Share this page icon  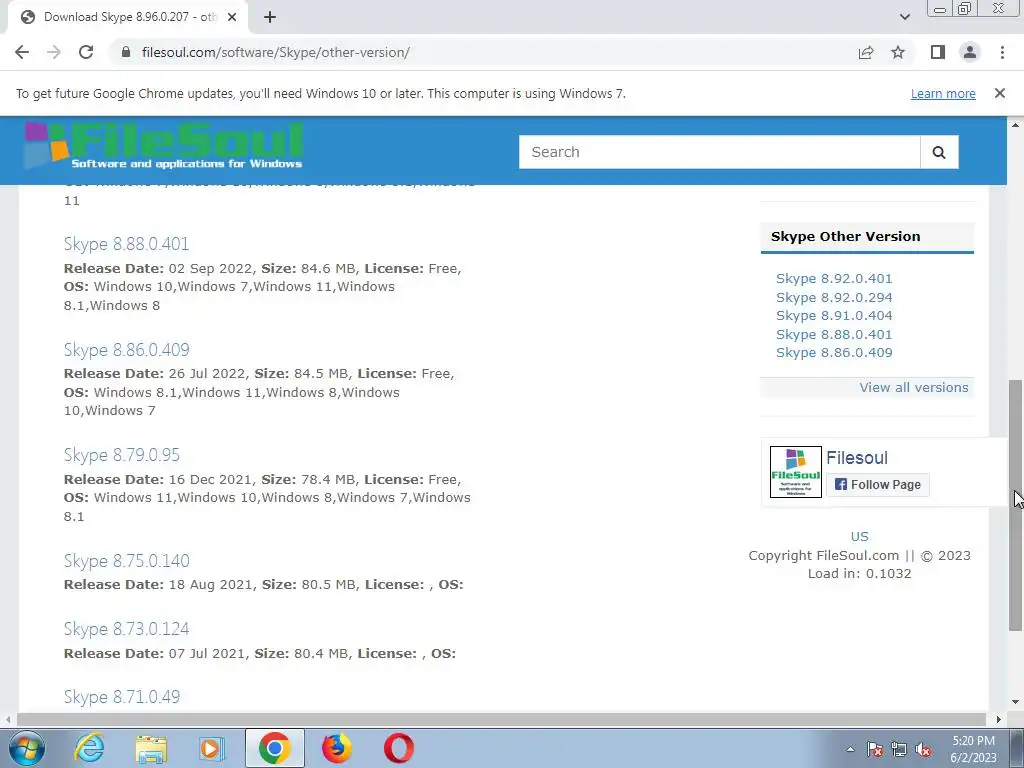(x=866, y=52)
